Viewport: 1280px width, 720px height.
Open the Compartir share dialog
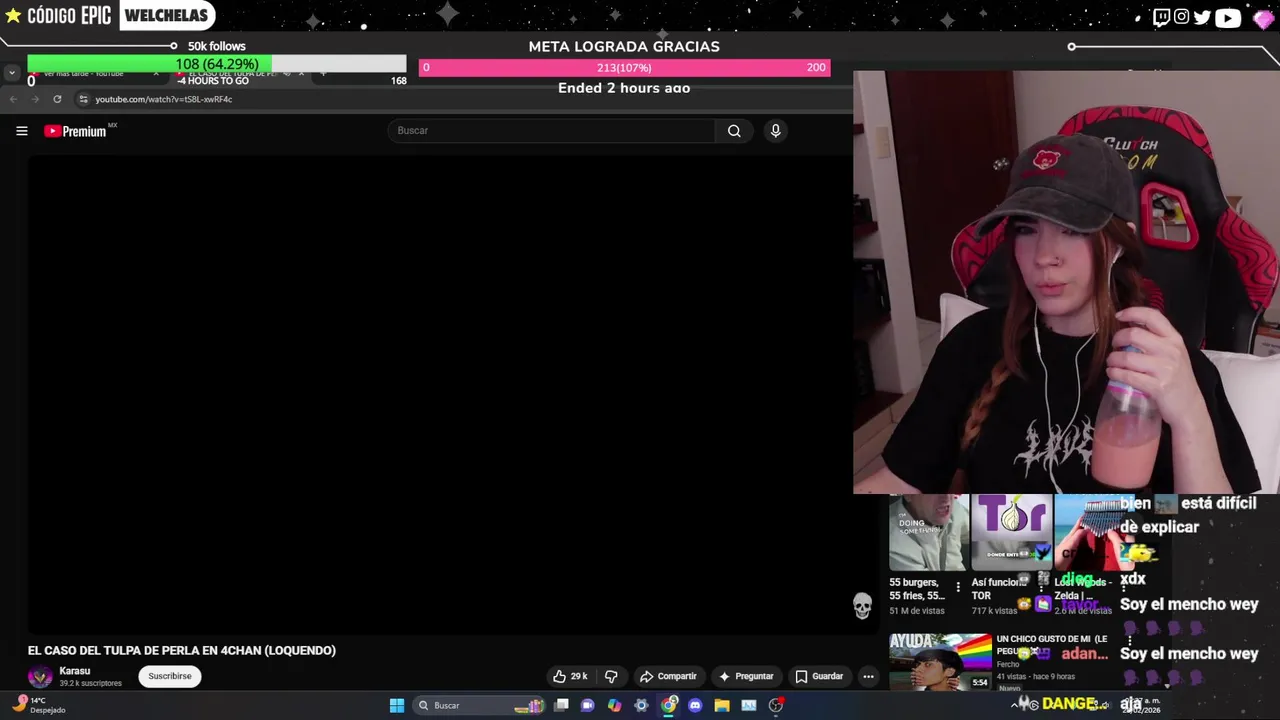click(668, 676)
